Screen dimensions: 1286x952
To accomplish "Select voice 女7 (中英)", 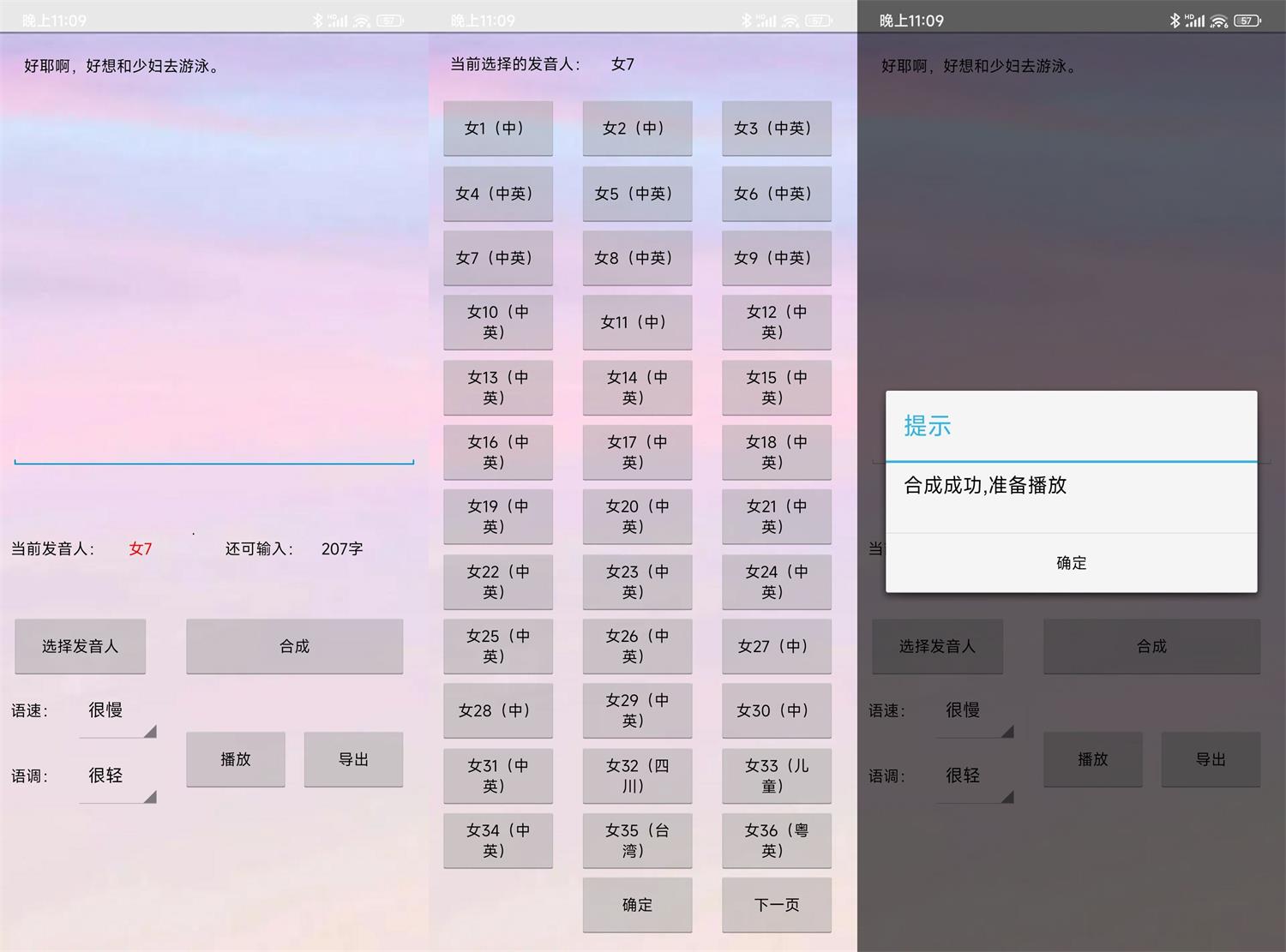I will click(x=497, y=257).
